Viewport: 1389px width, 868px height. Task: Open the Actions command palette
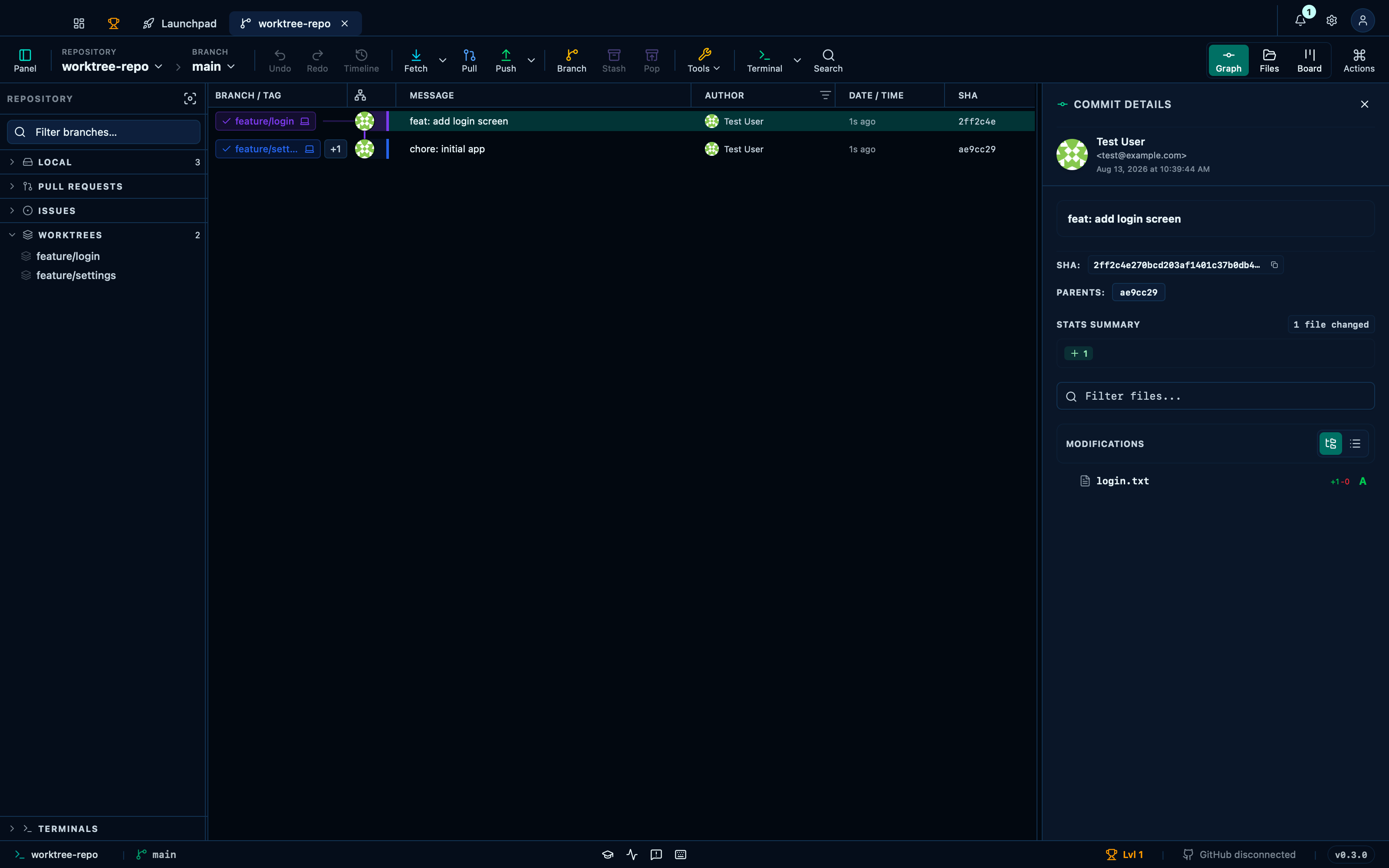pyautogui.click(x=1359, y=60)
